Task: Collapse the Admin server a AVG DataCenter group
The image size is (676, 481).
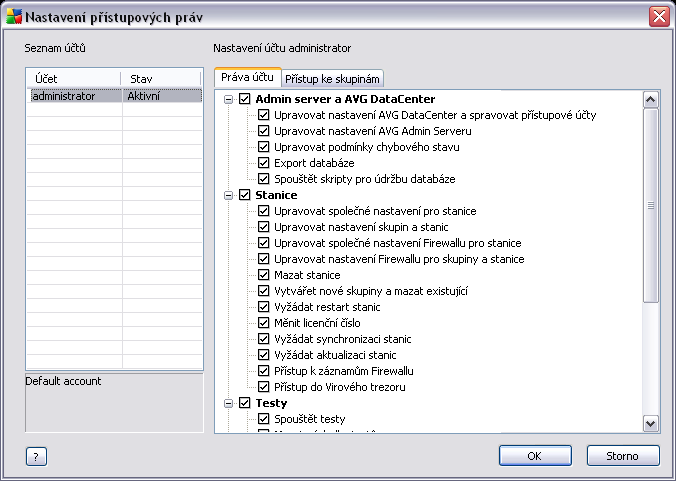Action: (228, 99)
